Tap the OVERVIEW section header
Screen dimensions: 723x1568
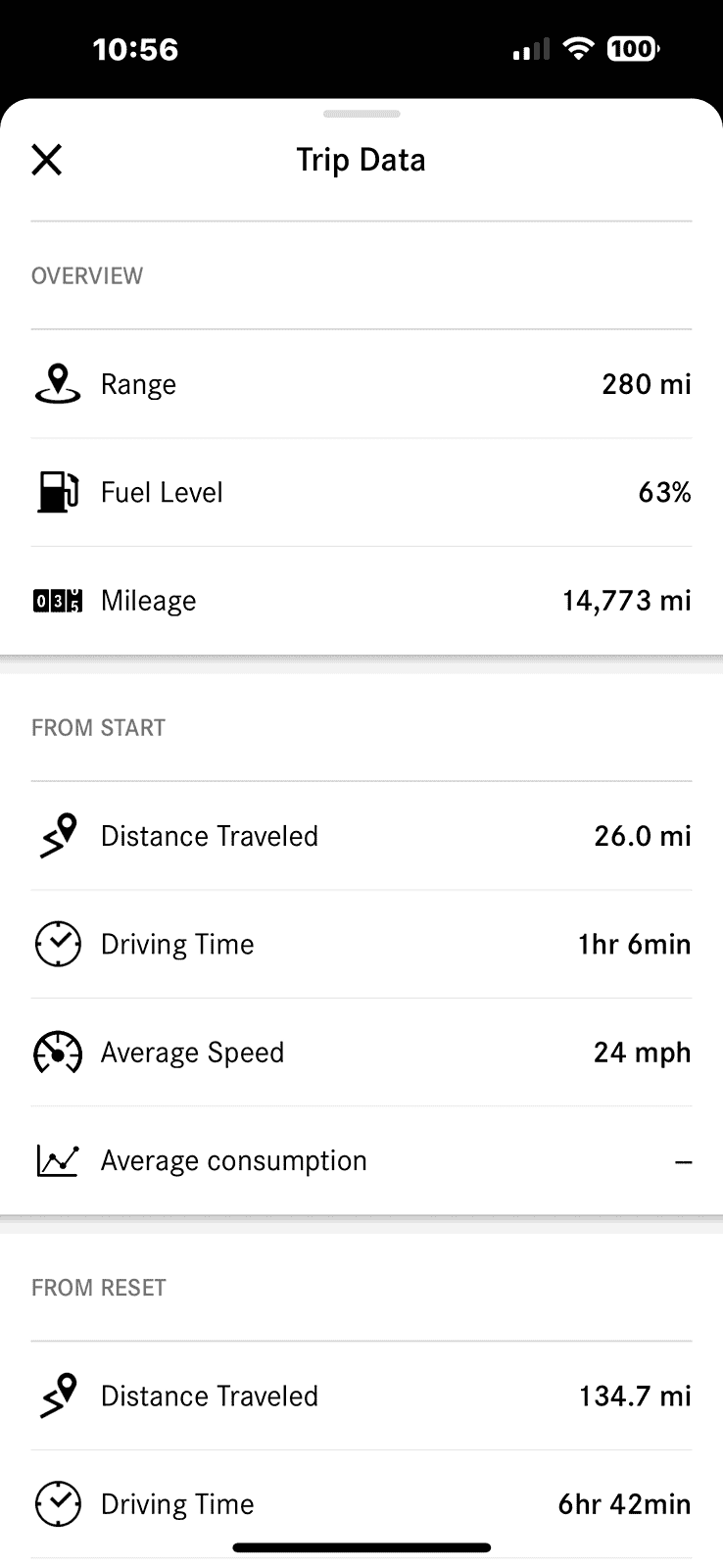87,276
